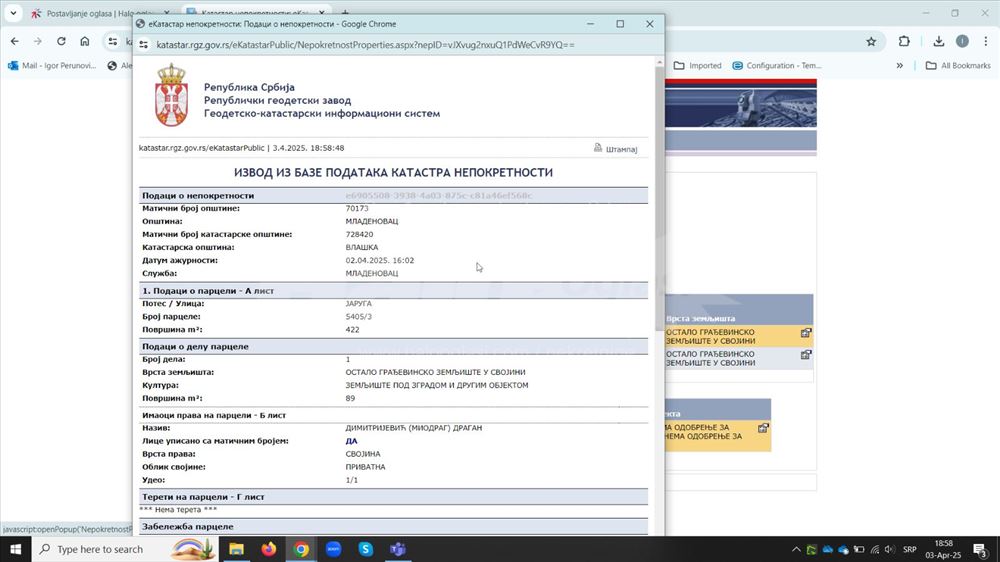Click parcel number 5405/3
The image size is (1000, 562).
coord(358,316)
